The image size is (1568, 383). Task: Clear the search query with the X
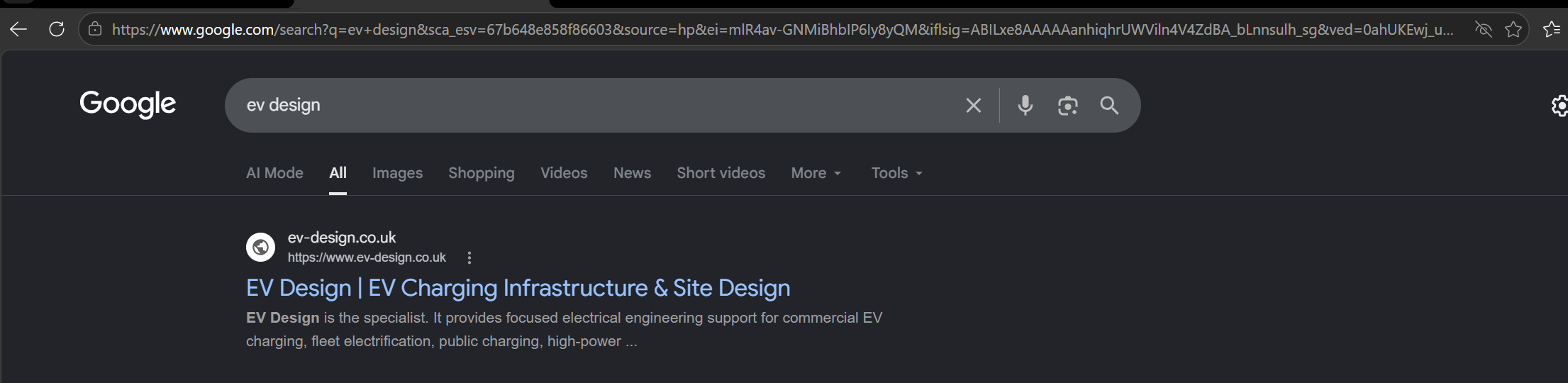coord(974,106)
